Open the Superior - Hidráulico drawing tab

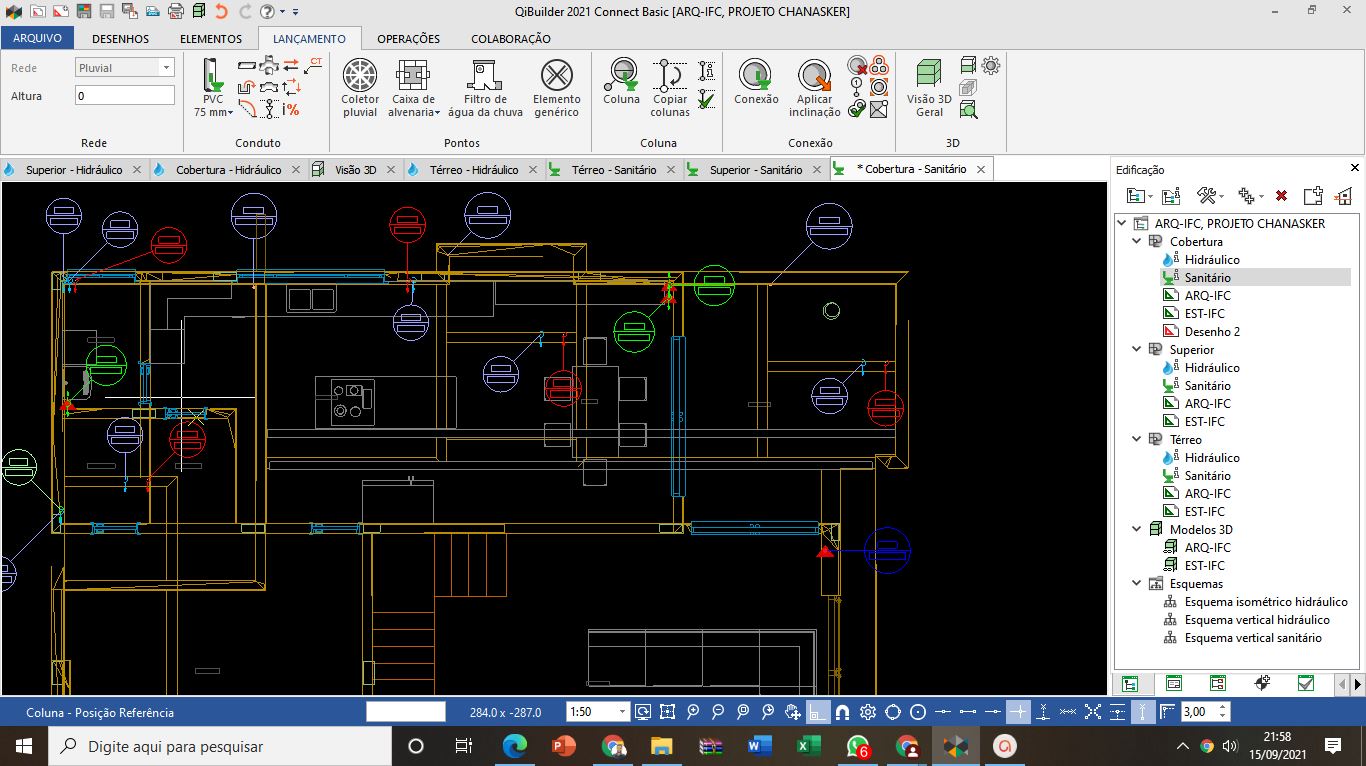74,170
